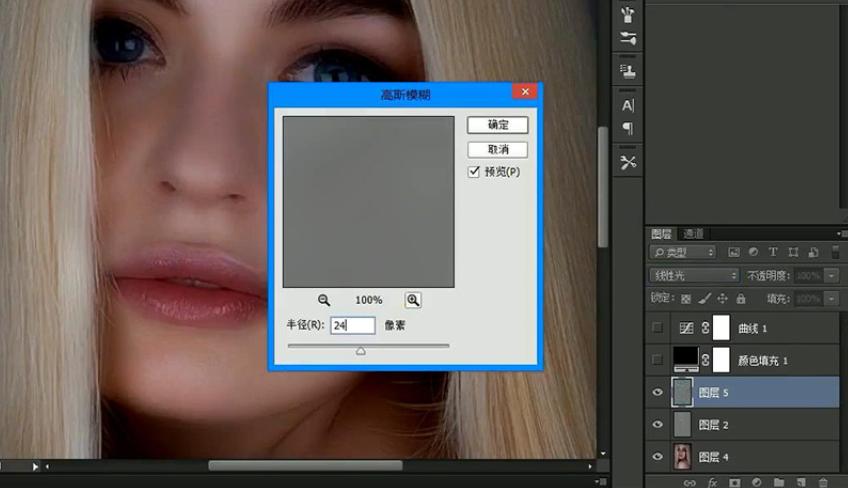848x488 pixels.
Task: Show the 曲线 1 layer visibility
Action: 658,328
